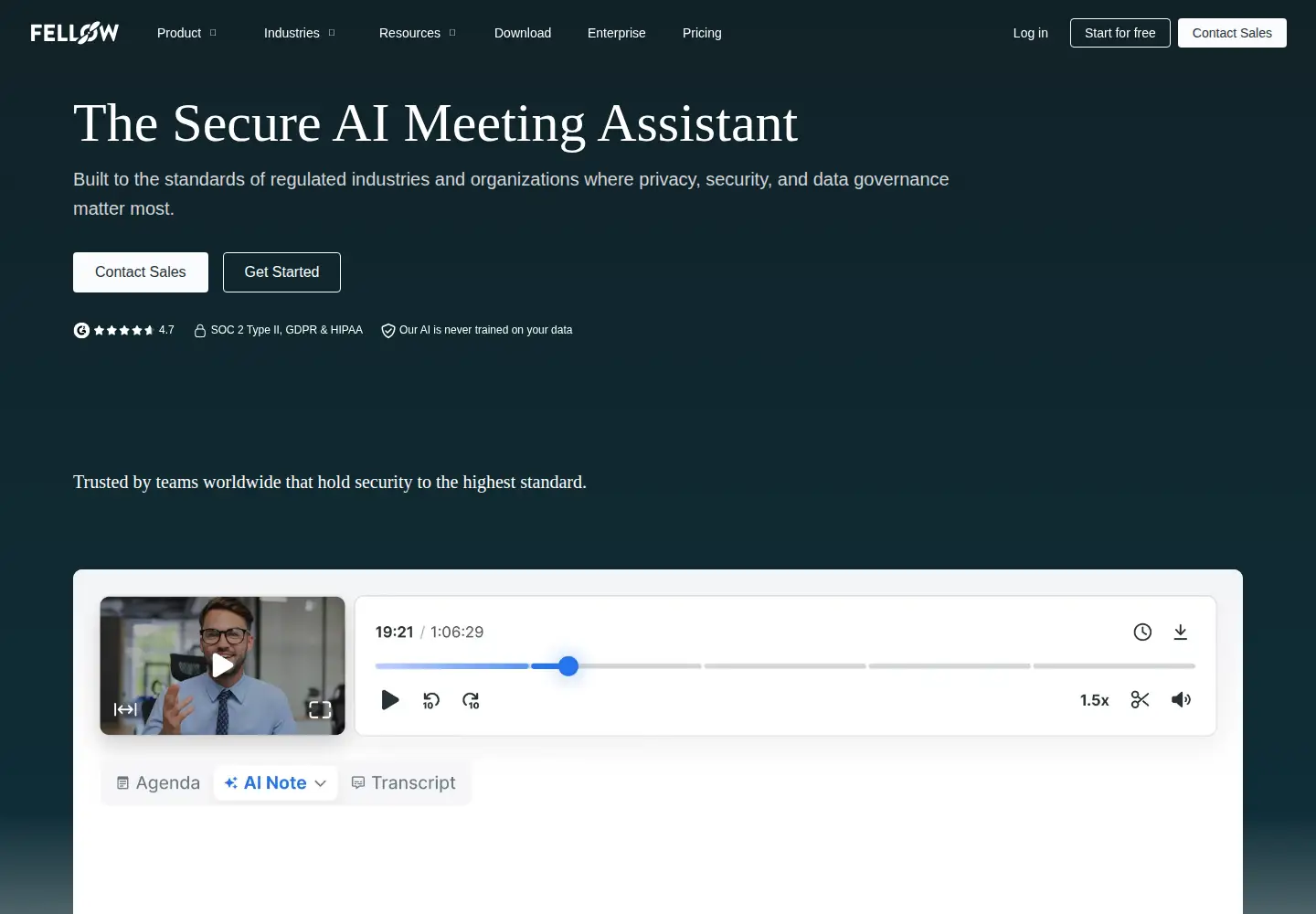The image size is (1316, 914).
Task: Open the Enterprise page
Action: 617,33
